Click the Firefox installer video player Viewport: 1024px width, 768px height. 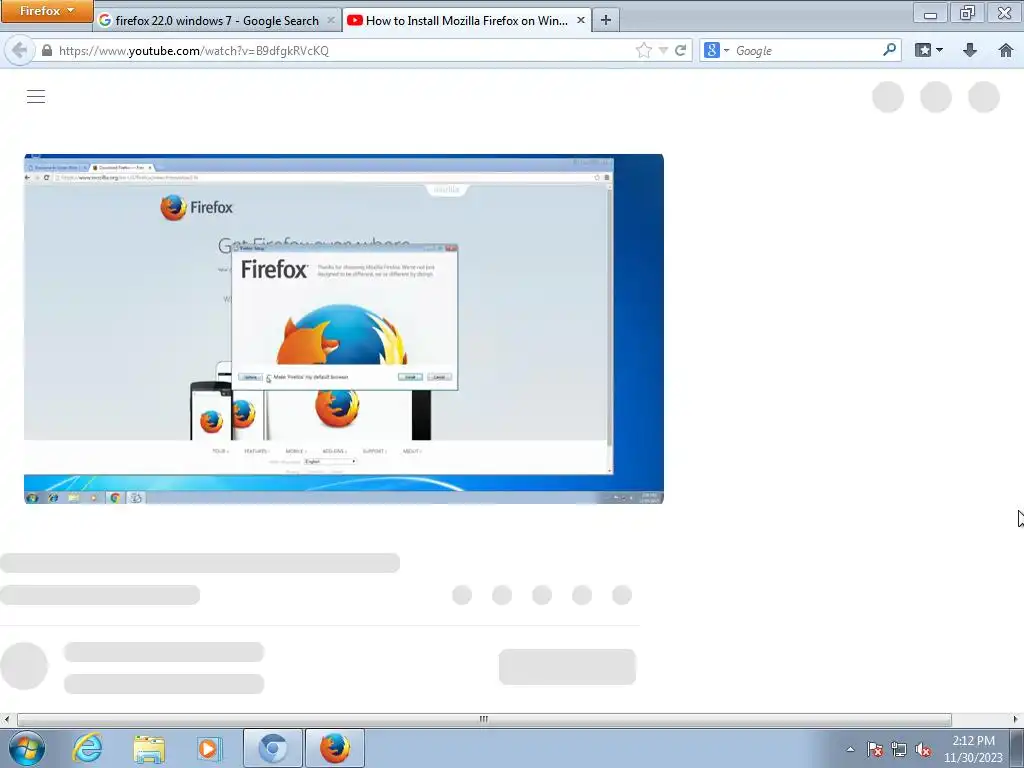coord(344,328)
